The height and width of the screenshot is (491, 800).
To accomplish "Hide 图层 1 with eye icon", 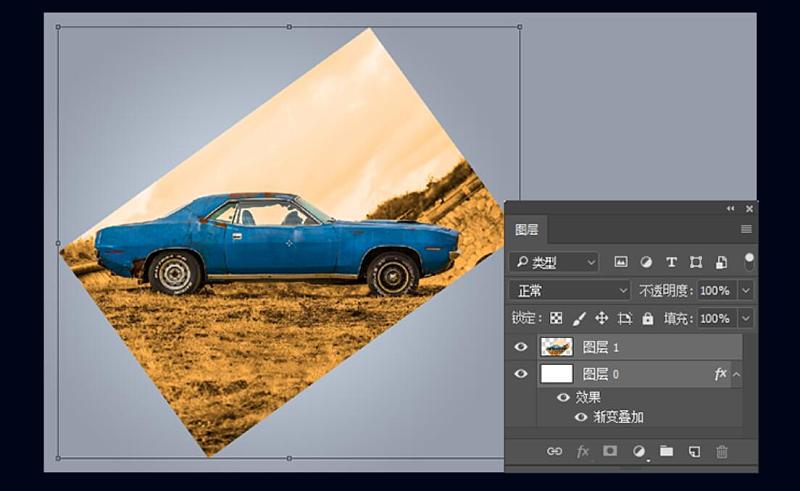I will pyautogui.click(x=520, y=347).
